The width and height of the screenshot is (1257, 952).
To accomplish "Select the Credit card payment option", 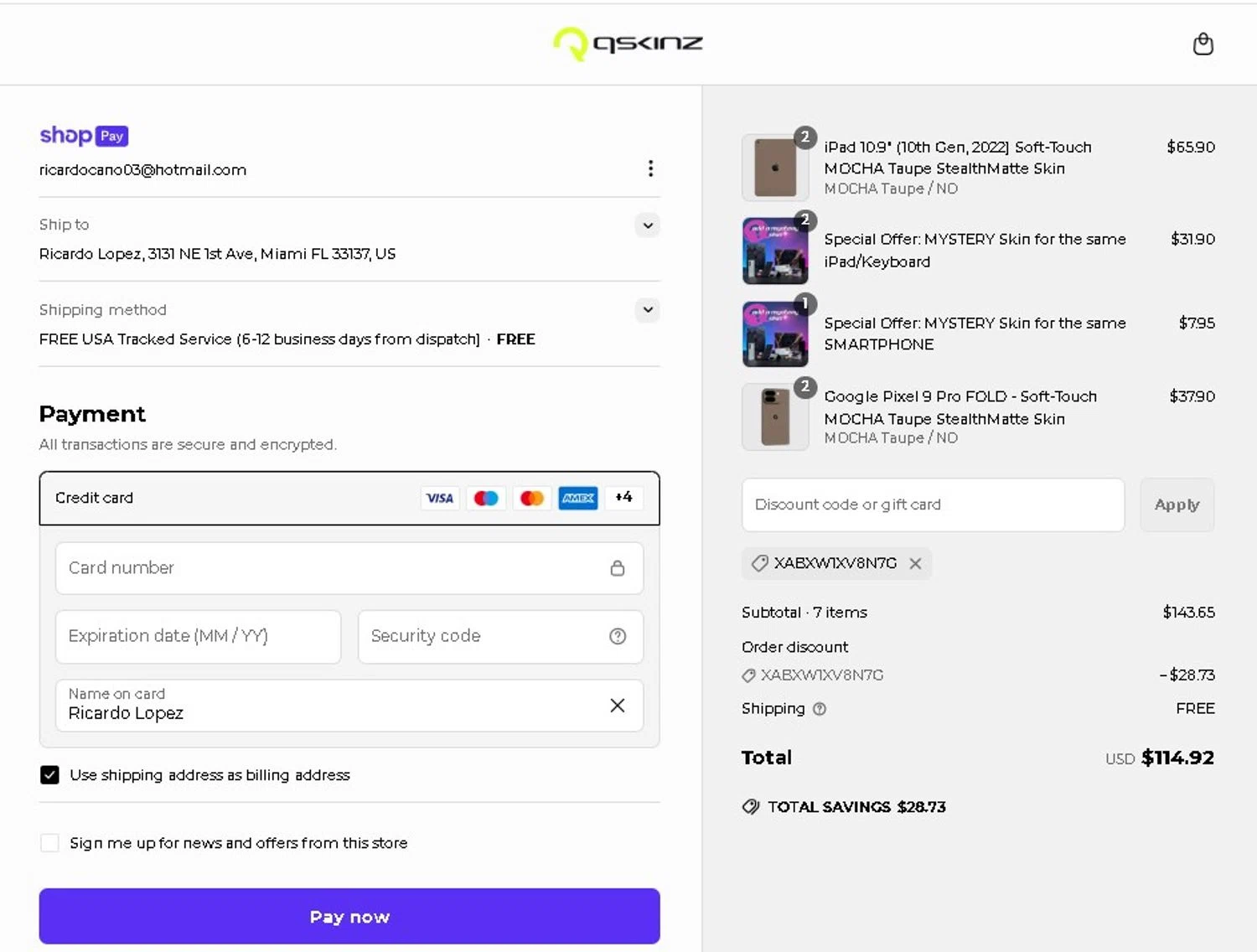I will pos(349,498).
